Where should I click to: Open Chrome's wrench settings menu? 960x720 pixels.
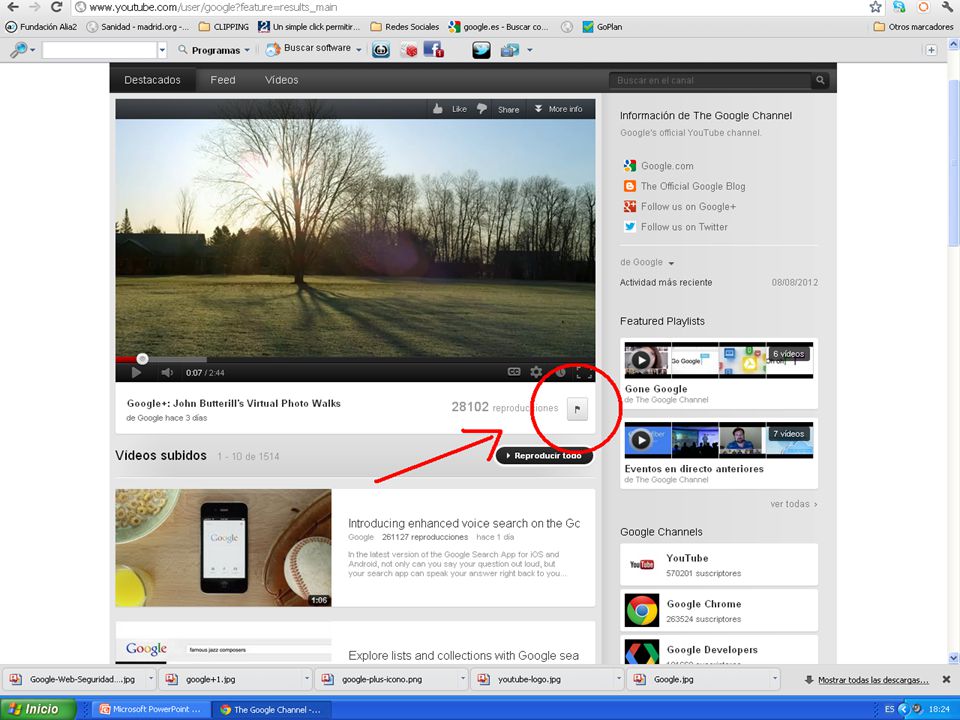[947, 7]
